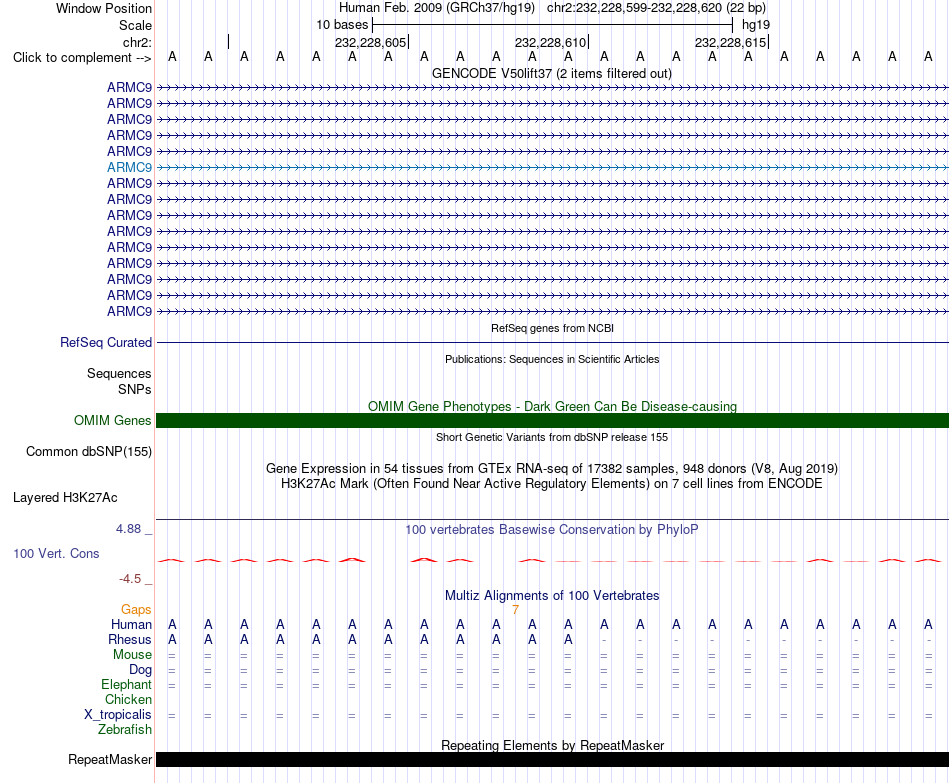The width and height of the screenshot is (950, 783).
Task: Select the Human alignment row label
Action: coord(131,624)
